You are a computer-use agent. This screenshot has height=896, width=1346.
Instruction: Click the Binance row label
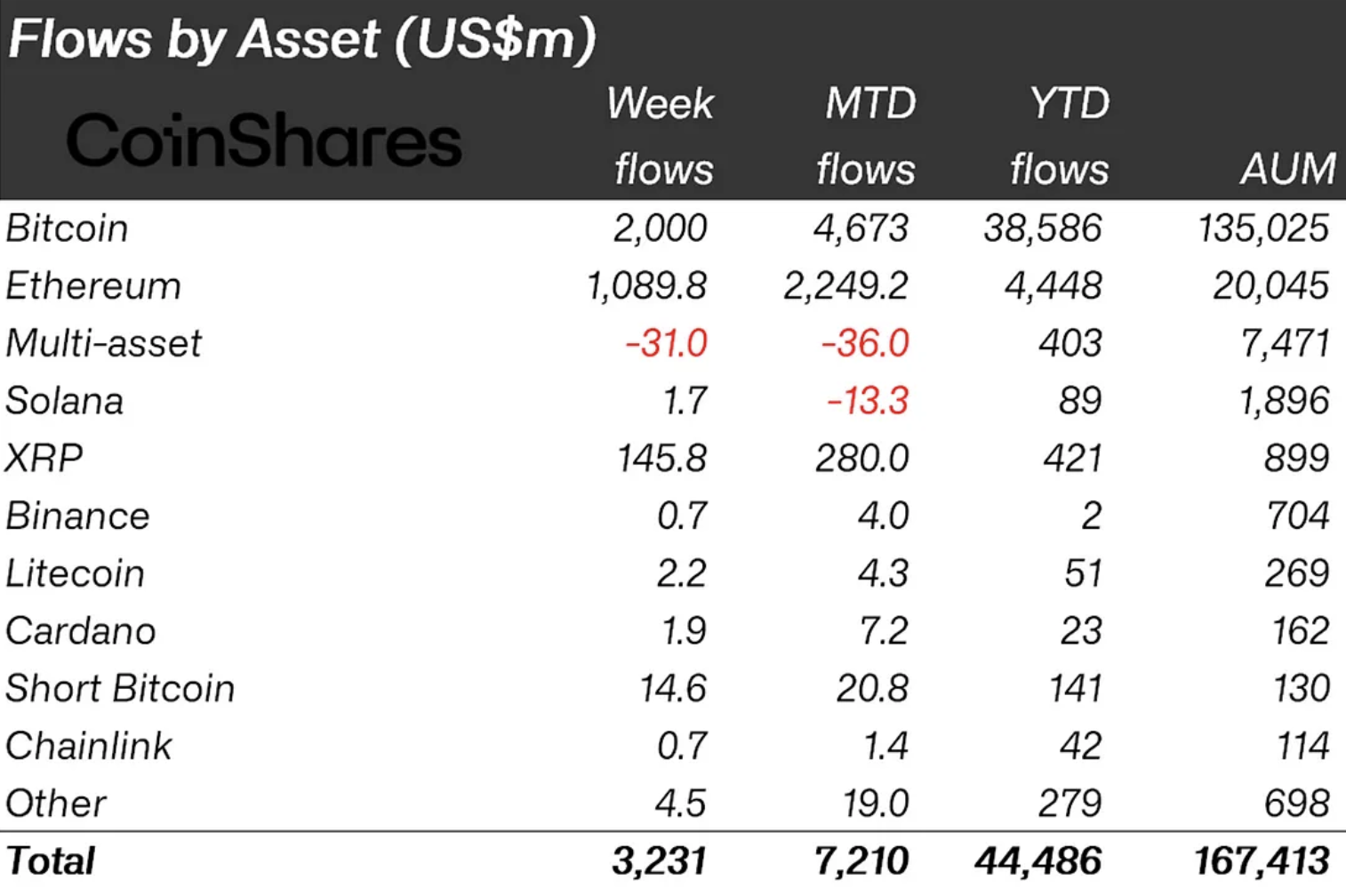[78, 516]
